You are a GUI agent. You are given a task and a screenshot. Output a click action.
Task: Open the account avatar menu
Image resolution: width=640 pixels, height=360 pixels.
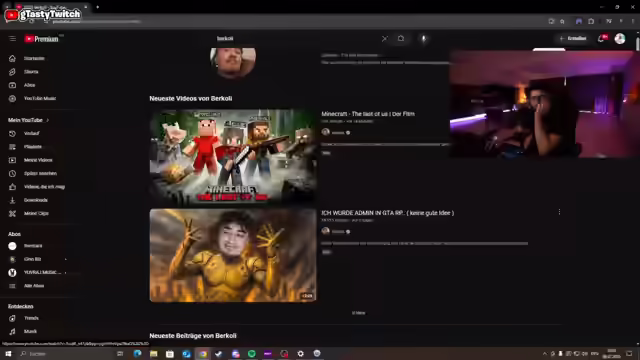click(620, 38)
